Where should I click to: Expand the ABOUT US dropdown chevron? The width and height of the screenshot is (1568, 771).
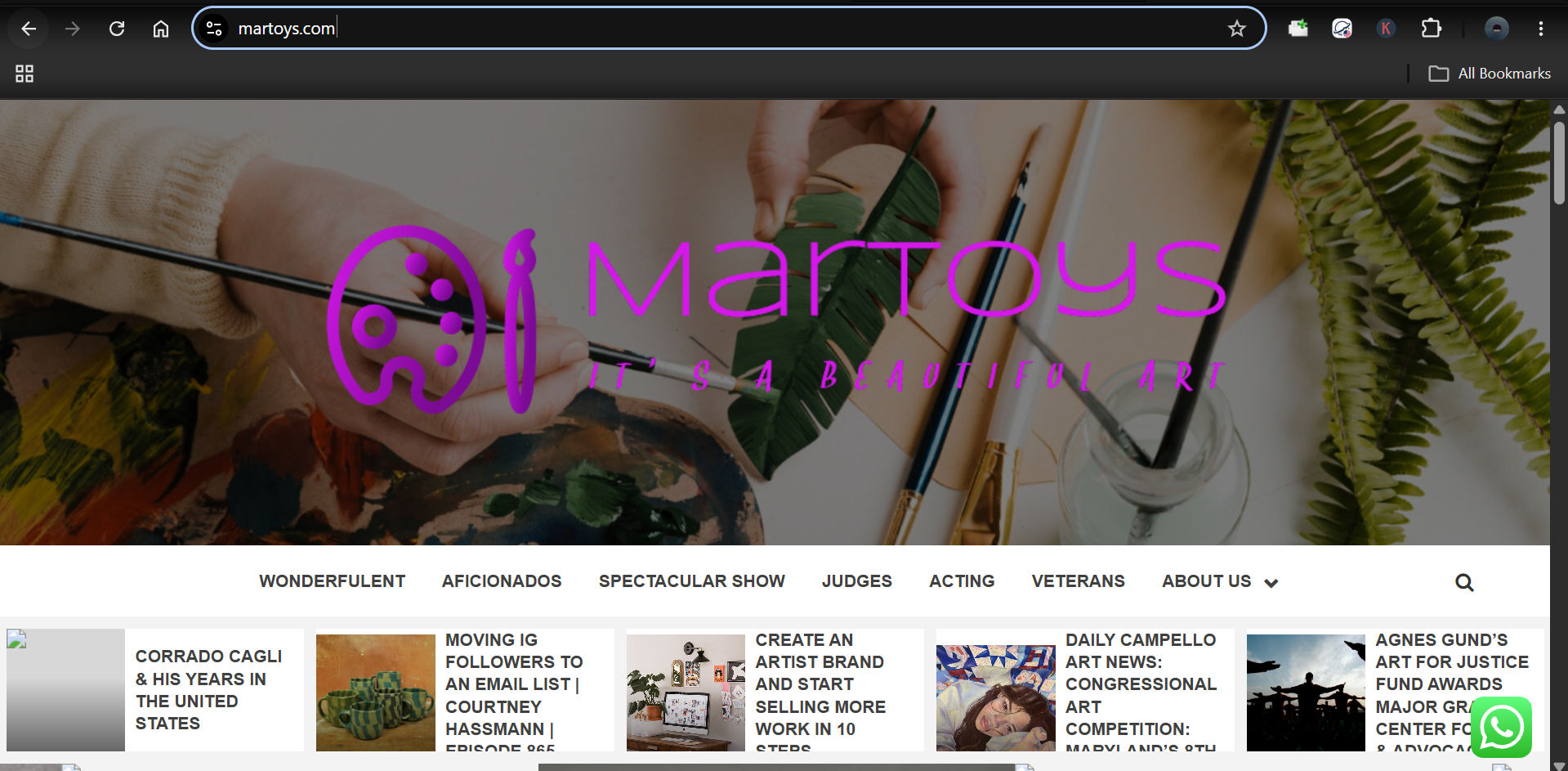pos(1271,583)
